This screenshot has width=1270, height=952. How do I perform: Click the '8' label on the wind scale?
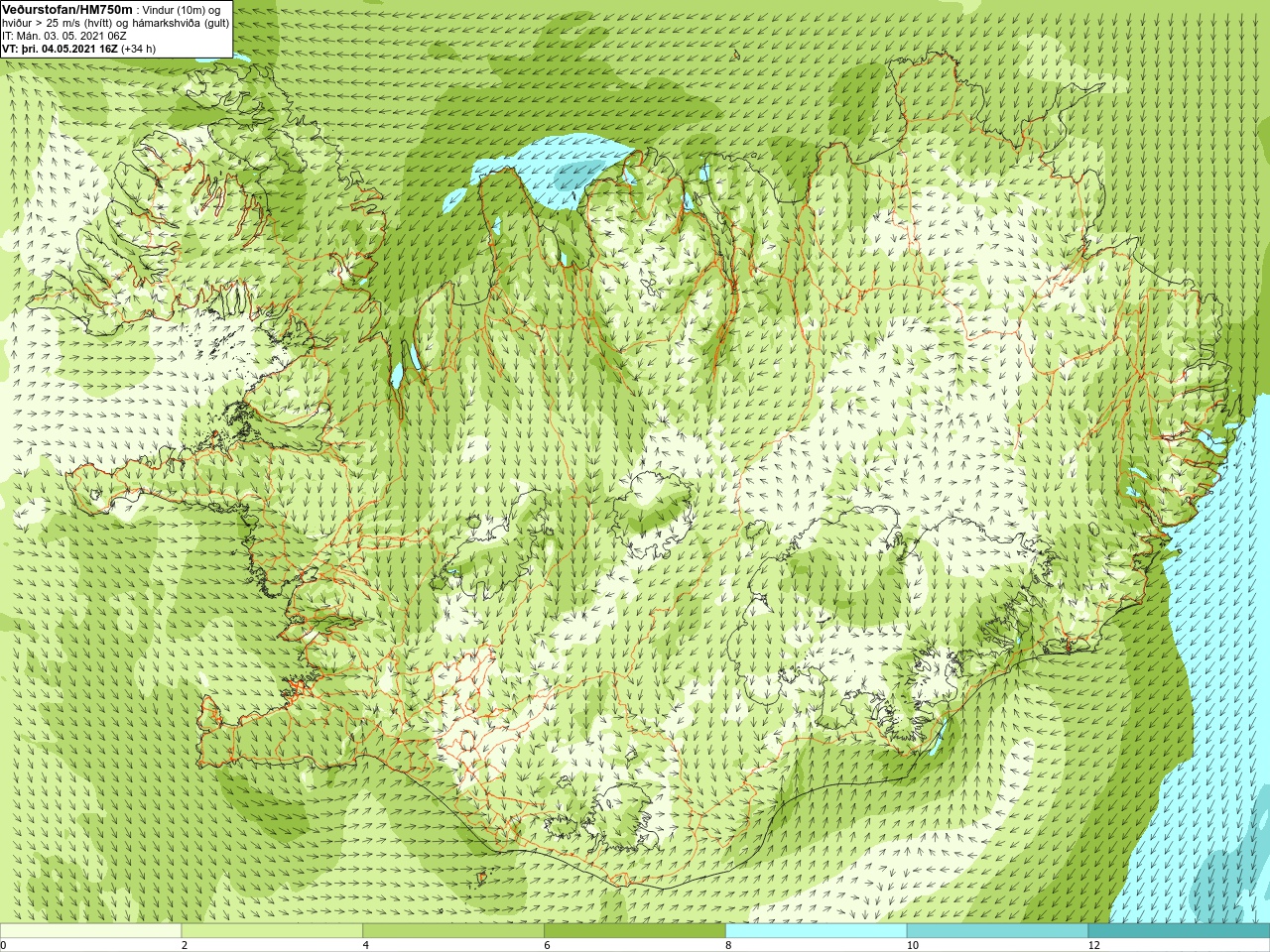coord(728,945)
